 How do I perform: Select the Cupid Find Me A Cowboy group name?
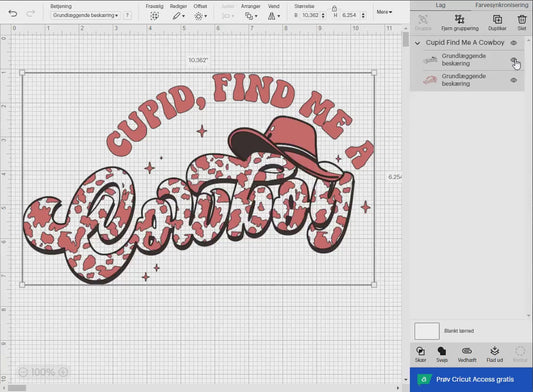(465, 43)
